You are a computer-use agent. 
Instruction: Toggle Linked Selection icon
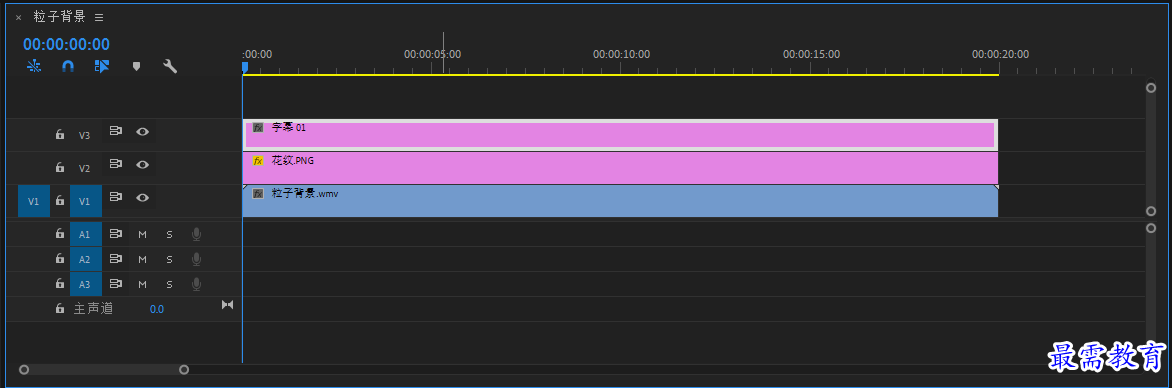(x=102, y=67)
